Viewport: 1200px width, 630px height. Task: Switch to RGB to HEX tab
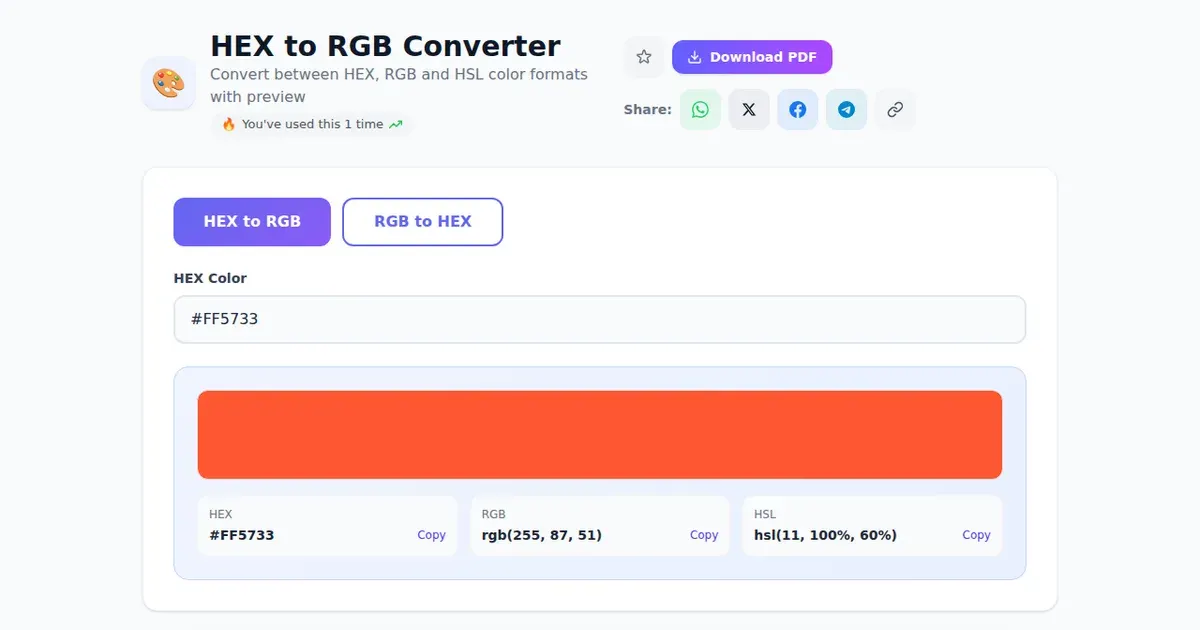pyautogui.click(x=423, y=222)
